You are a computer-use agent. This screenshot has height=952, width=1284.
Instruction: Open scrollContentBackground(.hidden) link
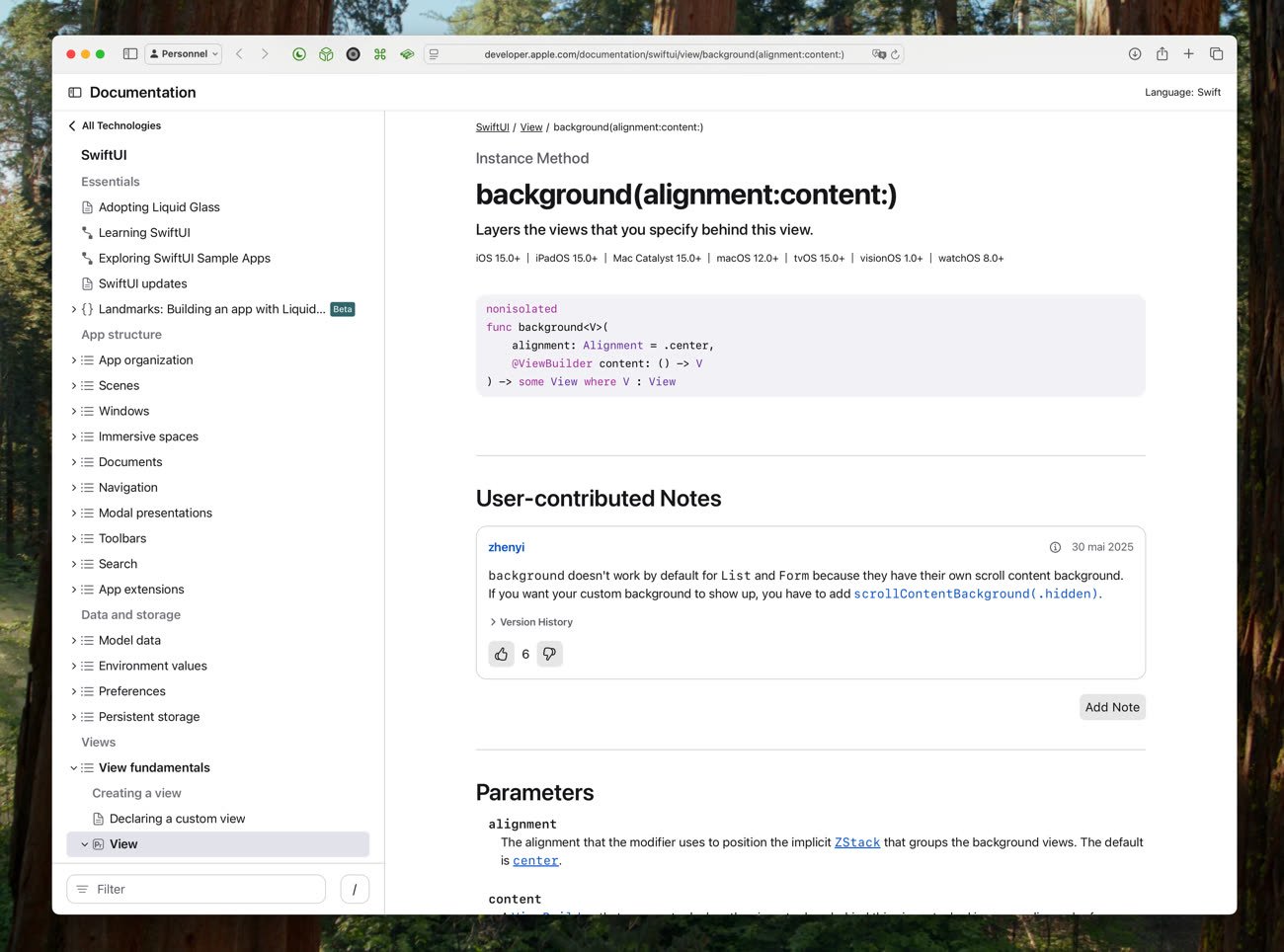(x=976, y=595)
